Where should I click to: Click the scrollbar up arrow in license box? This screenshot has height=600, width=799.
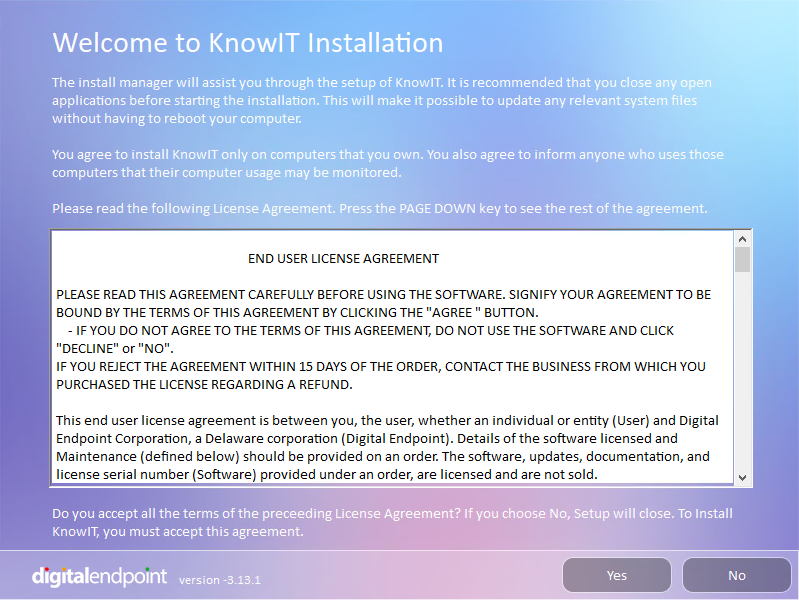742,239
